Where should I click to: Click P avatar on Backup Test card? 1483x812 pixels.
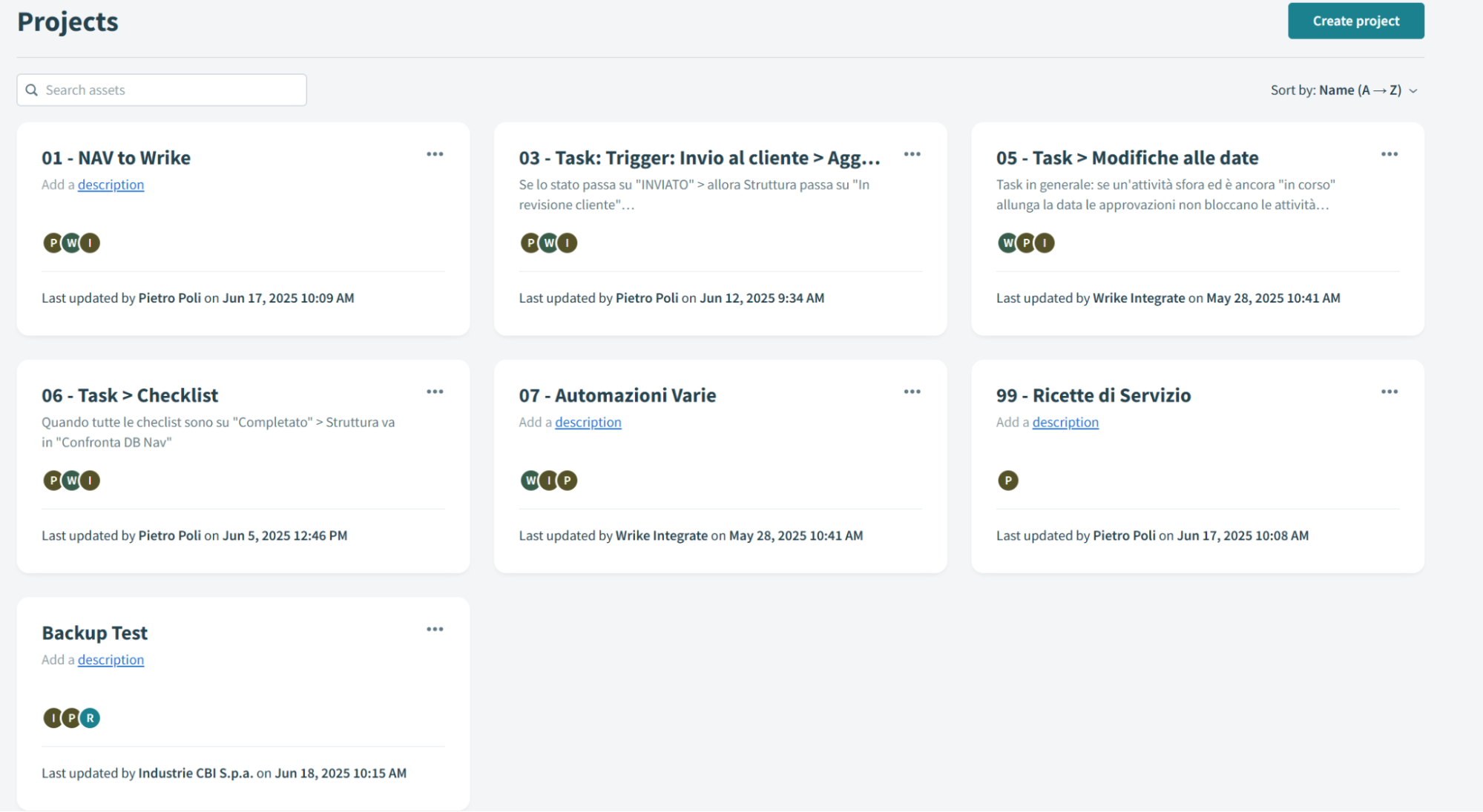click(71, 717)
